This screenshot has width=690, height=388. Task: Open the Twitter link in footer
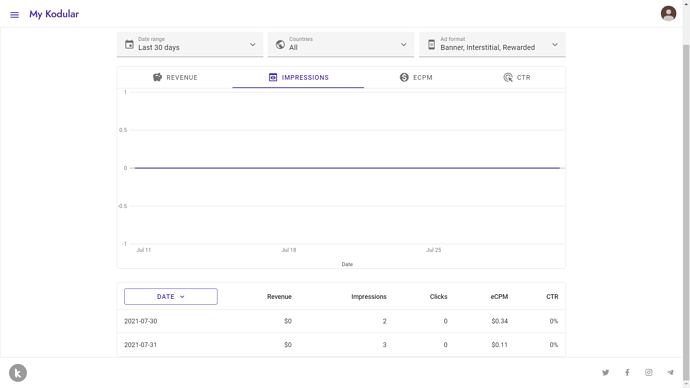click(606, 373)
